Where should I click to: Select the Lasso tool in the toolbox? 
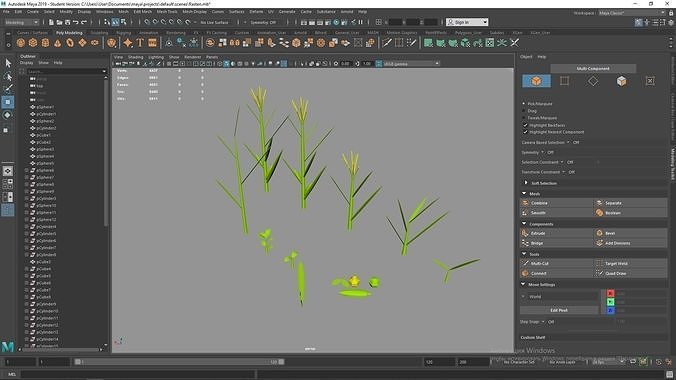click(x=8, y=76)
